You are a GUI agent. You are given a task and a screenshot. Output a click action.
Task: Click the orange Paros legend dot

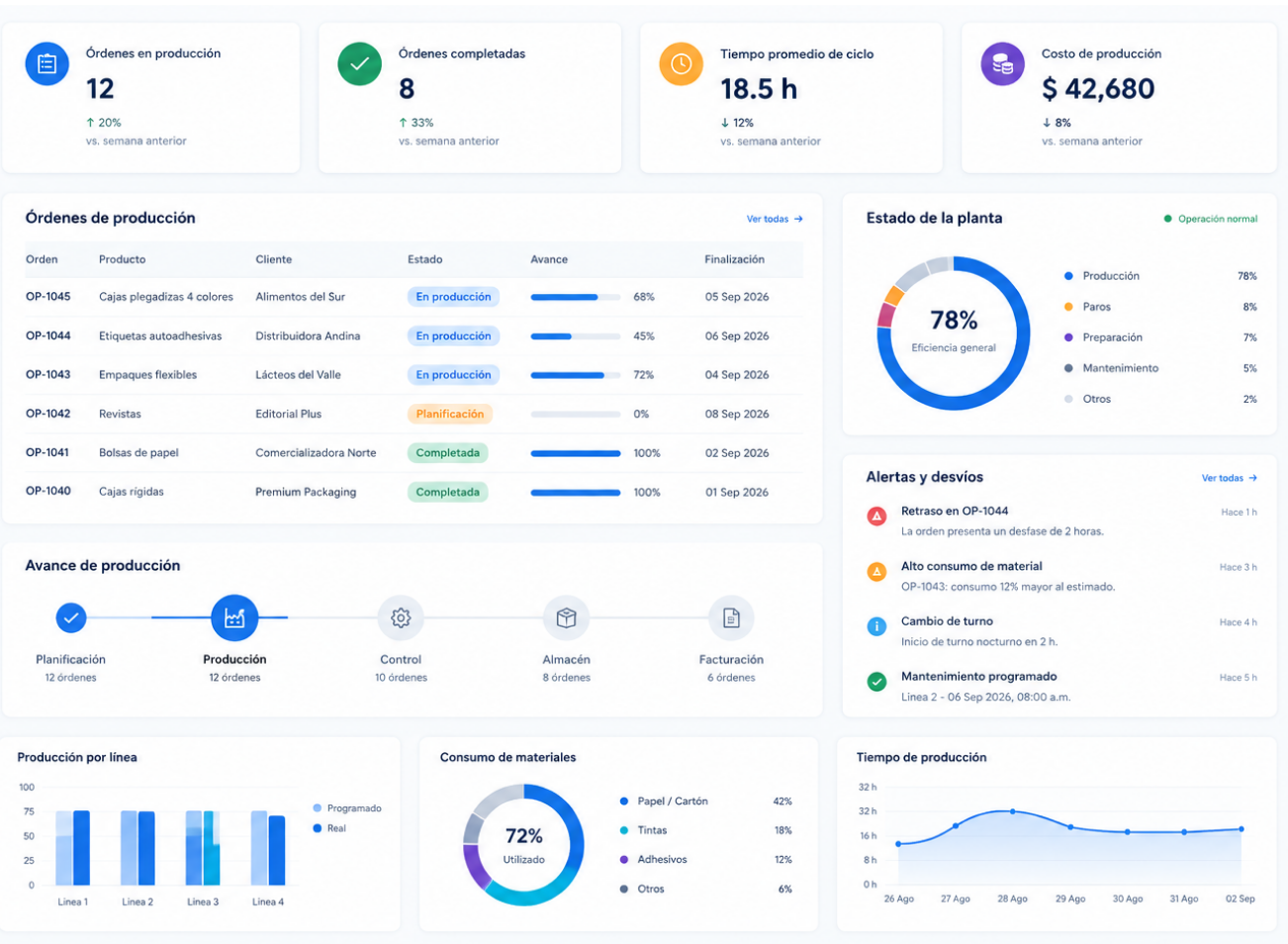click(1068, 307)
